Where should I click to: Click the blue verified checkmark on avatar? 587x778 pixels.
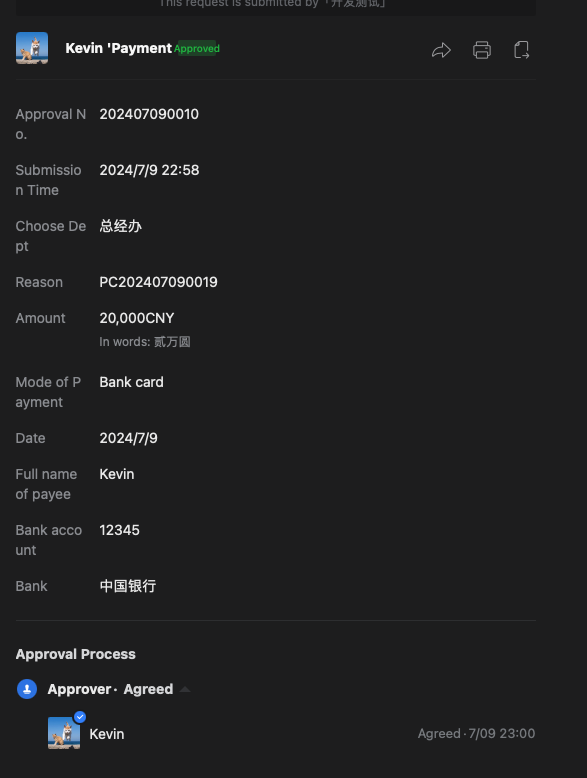point(80,717)
